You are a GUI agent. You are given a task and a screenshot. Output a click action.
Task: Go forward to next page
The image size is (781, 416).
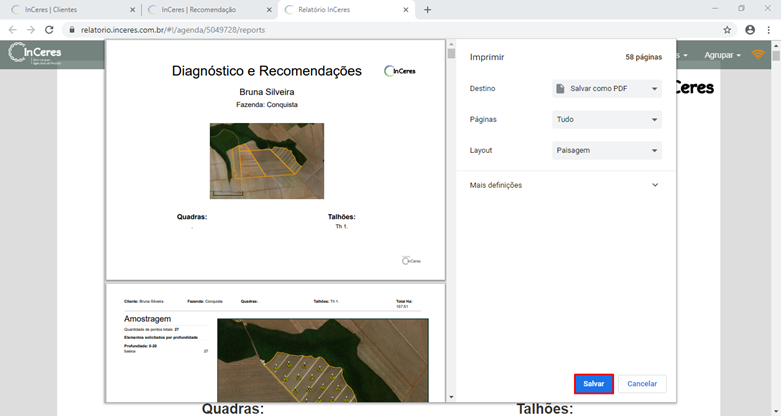click(31, 30)
